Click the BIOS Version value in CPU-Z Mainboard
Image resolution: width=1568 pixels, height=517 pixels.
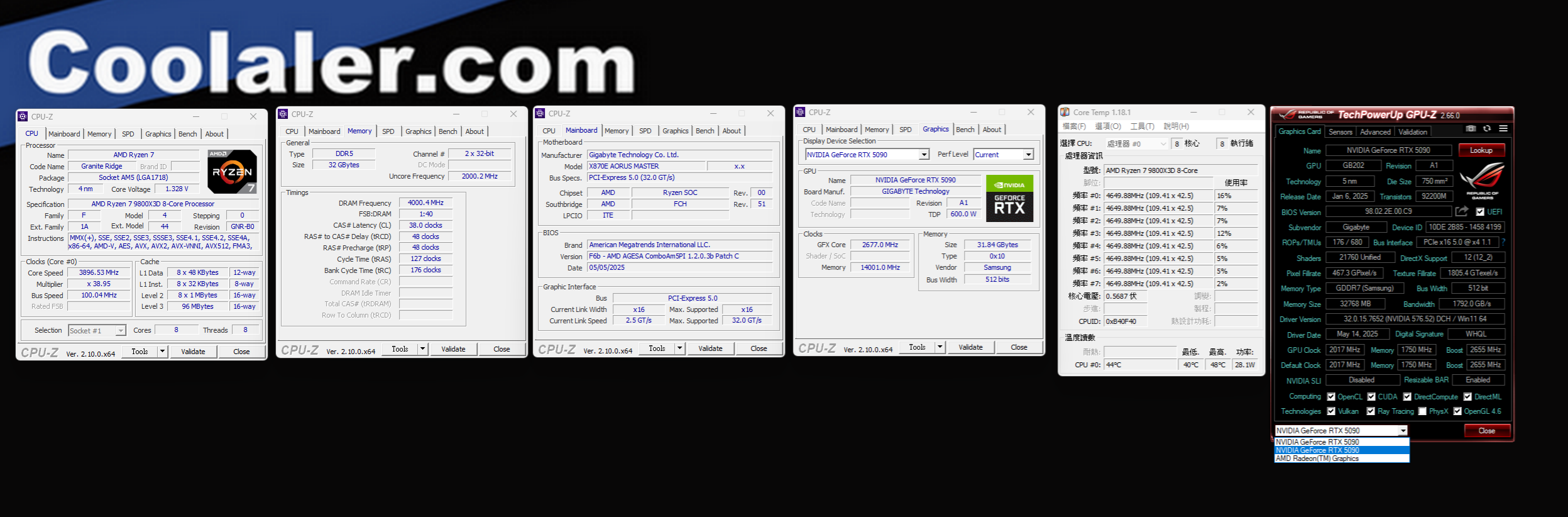(680, 257)
